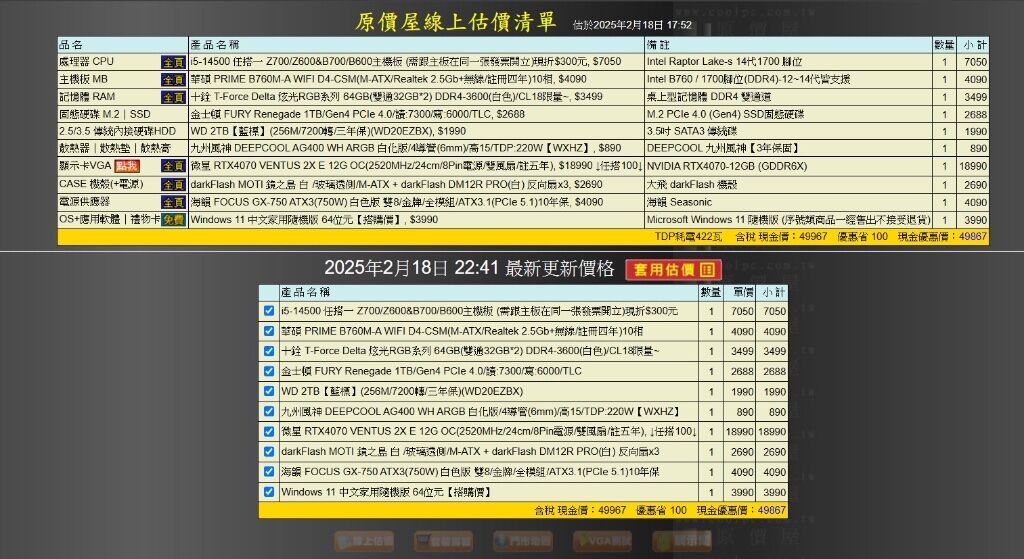Uncheck the 十銓 T-Force Delta checkbox

268,351
